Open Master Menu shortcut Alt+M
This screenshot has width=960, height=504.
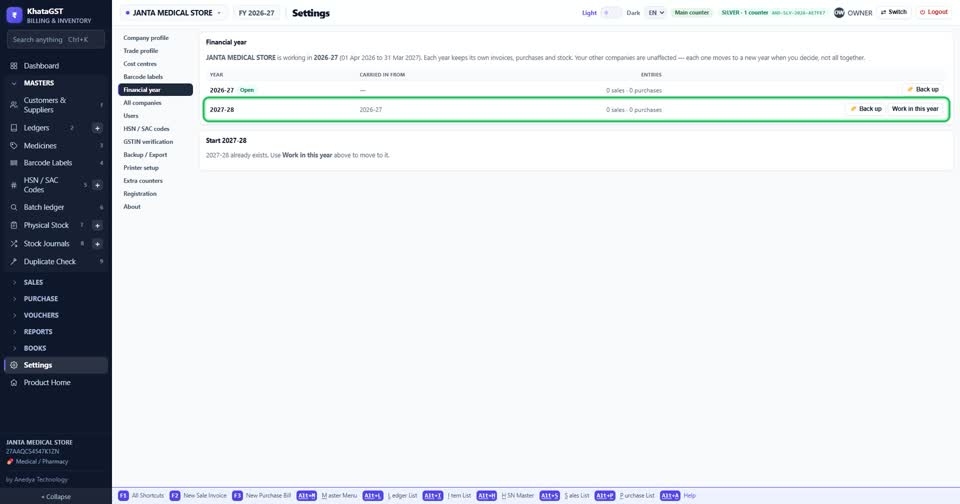pyautogui.click(x=327, y=495)
